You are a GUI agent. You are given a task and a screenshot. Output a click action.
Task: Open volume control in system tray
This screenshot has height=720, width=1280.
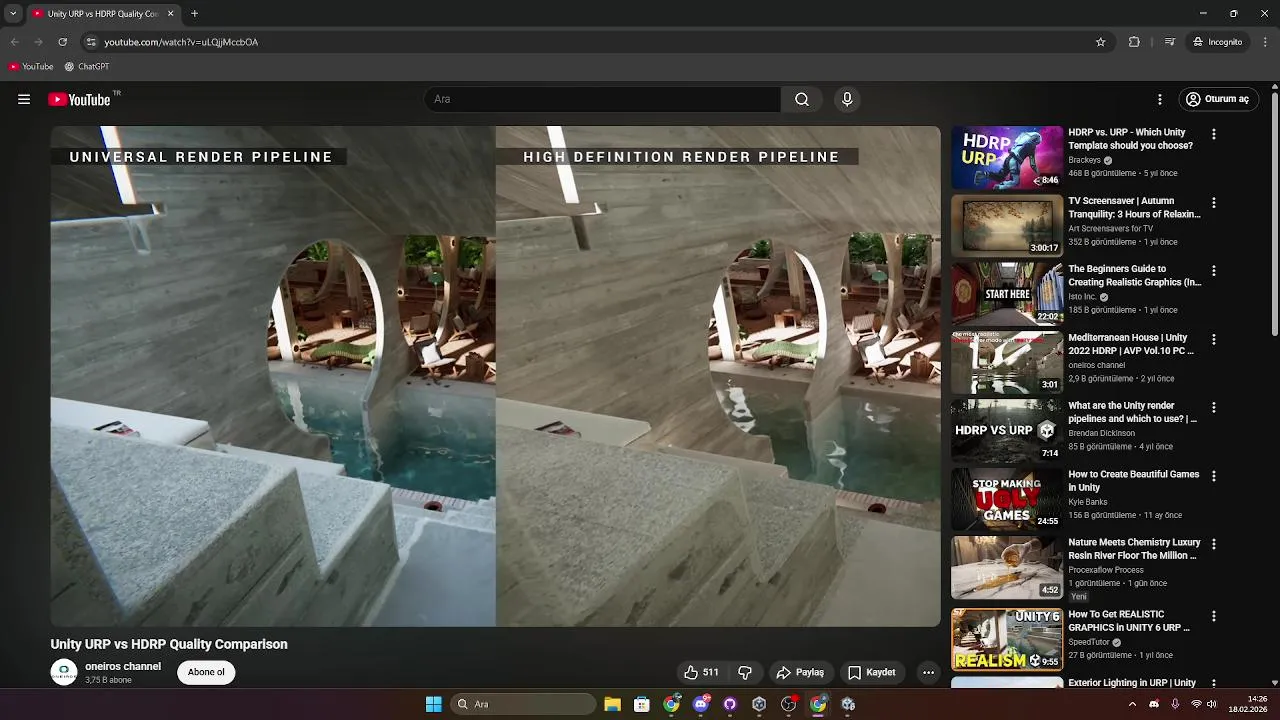click(1212, 704)
